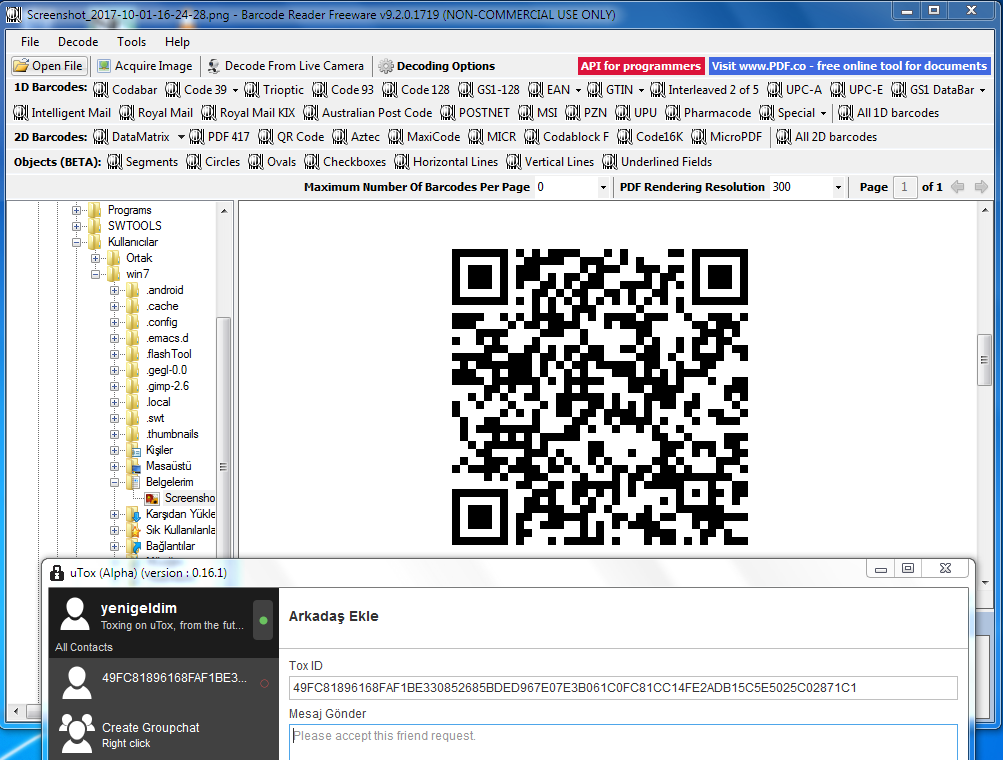The width and height of the screenshot is (1003, 760).
Task: Select the MSI barcode icon
Action: point(526,113)
